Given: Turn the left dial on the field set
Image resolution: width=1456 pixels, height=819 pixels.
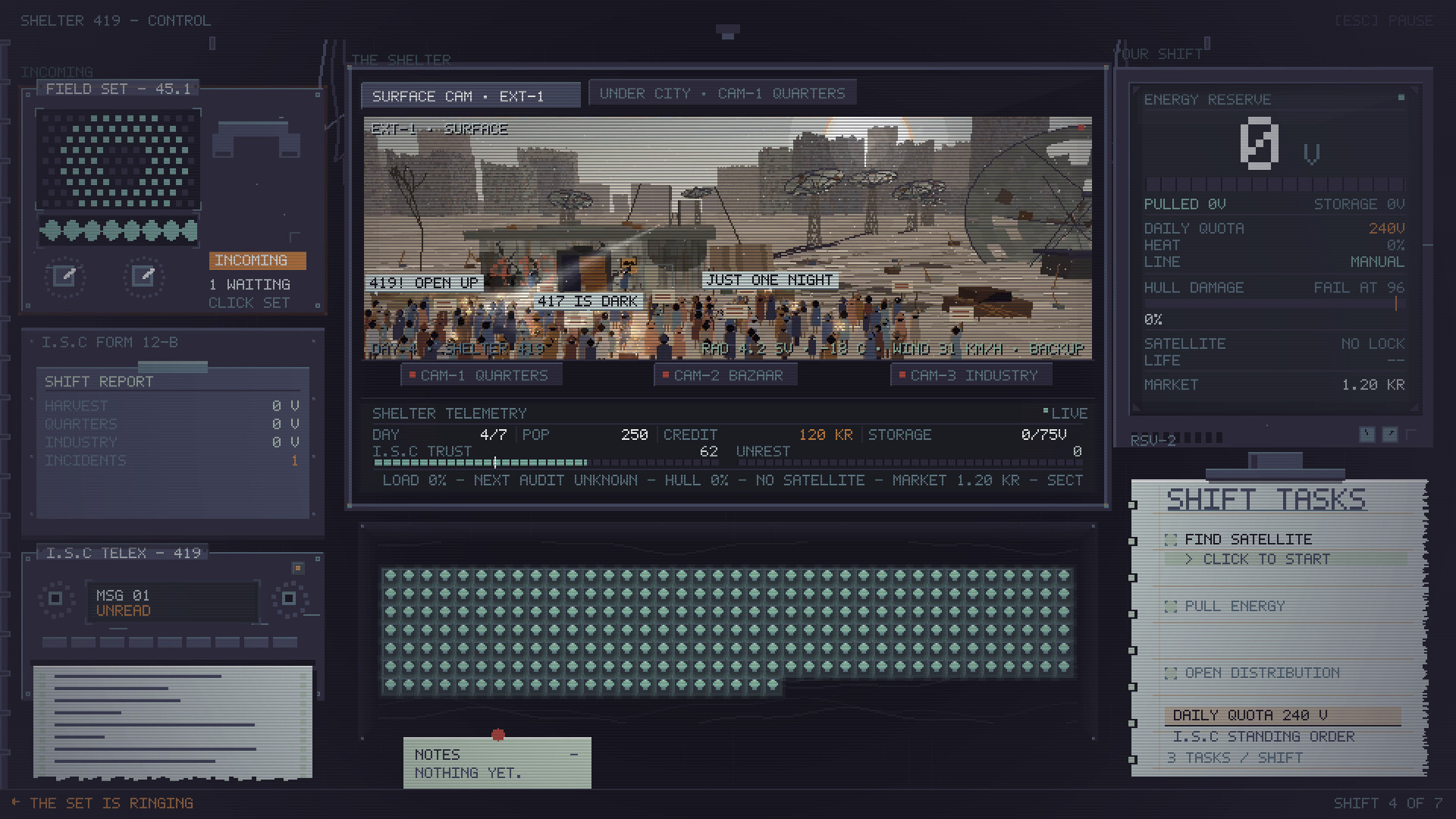Looking at the screenshot, I should point(64,276).
